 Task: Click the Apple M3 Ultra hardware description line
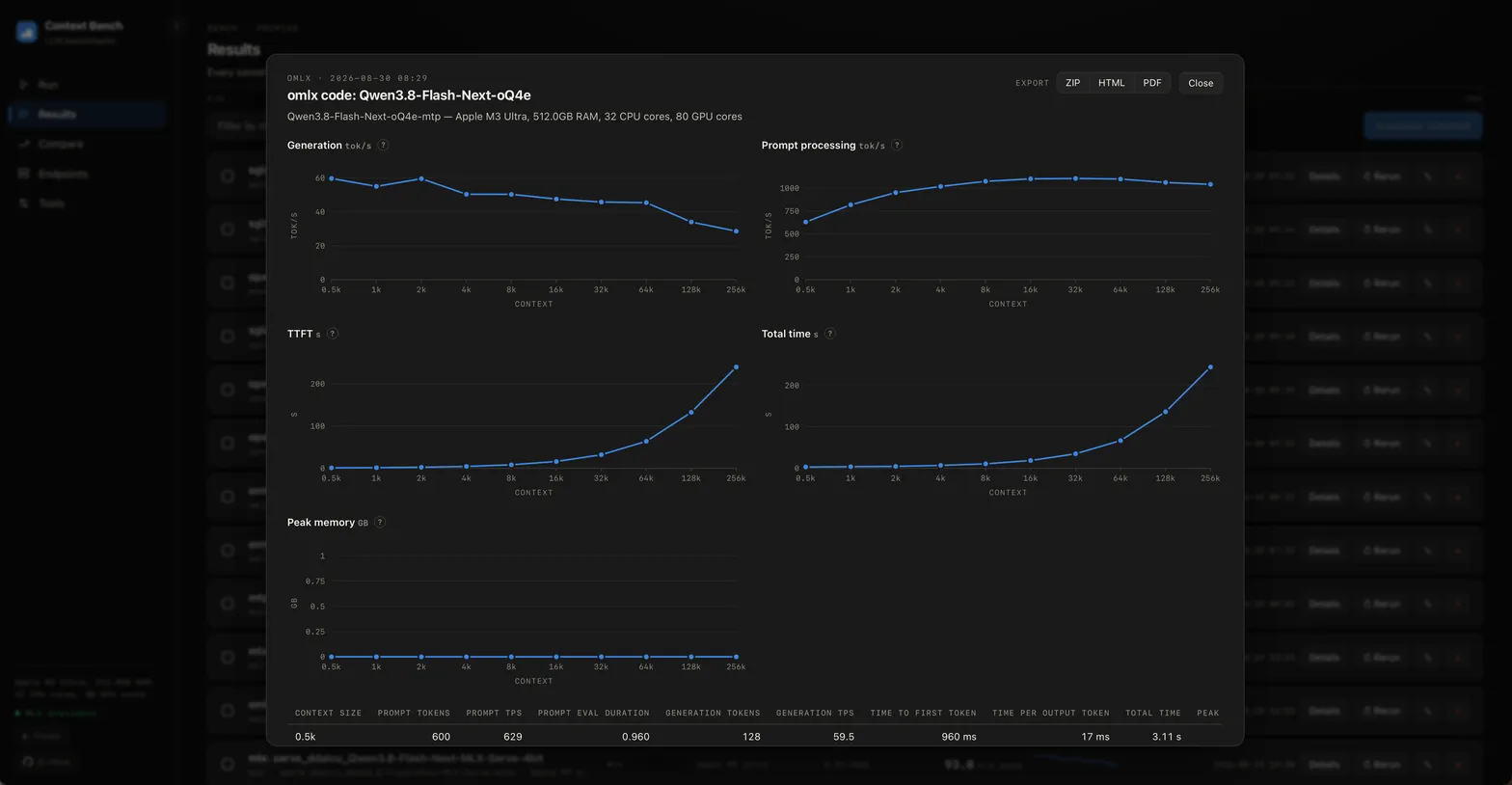514,117
